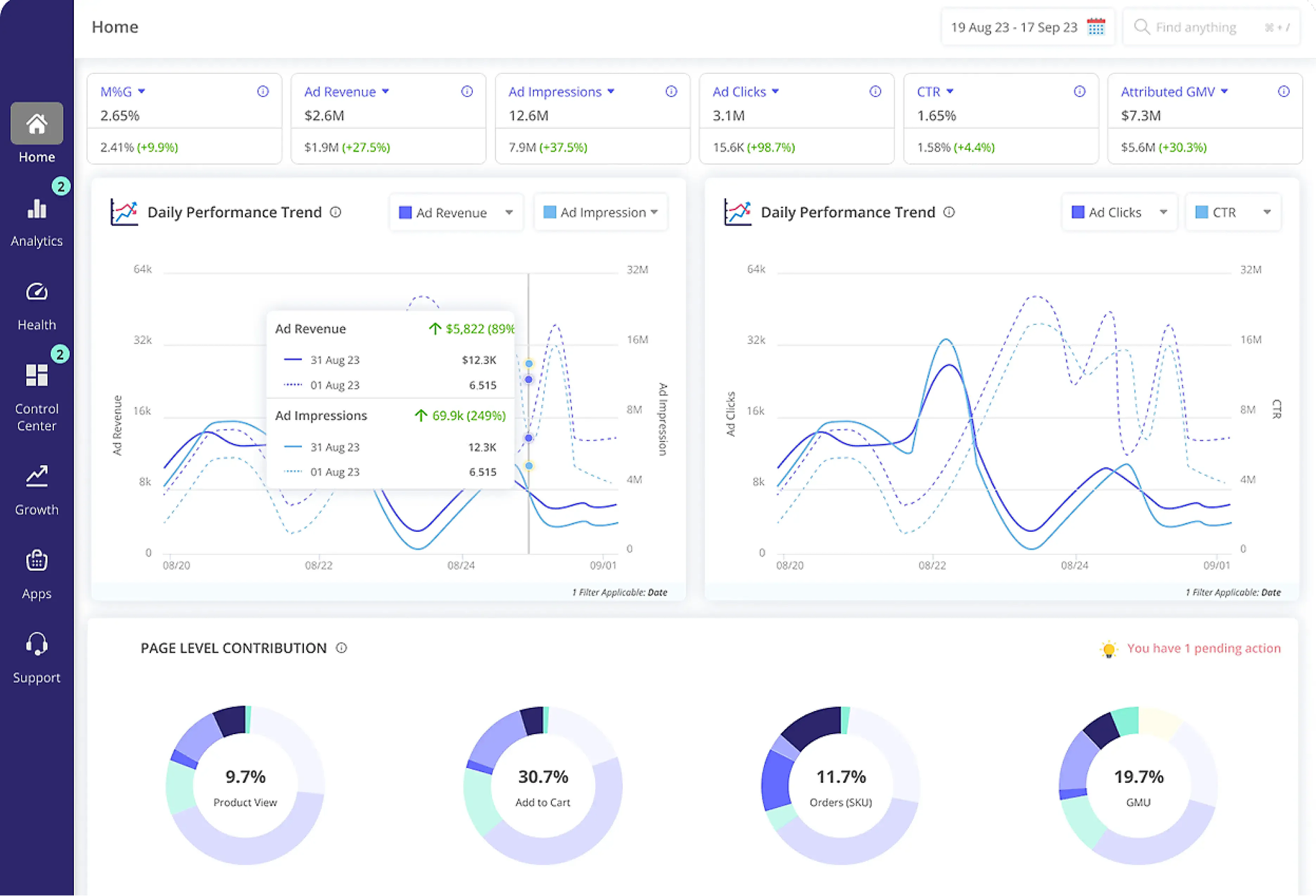The image size is (1316, 896).
Task: Expand the Attributed GMV metric dropdown
Action: pos(1224,92)
